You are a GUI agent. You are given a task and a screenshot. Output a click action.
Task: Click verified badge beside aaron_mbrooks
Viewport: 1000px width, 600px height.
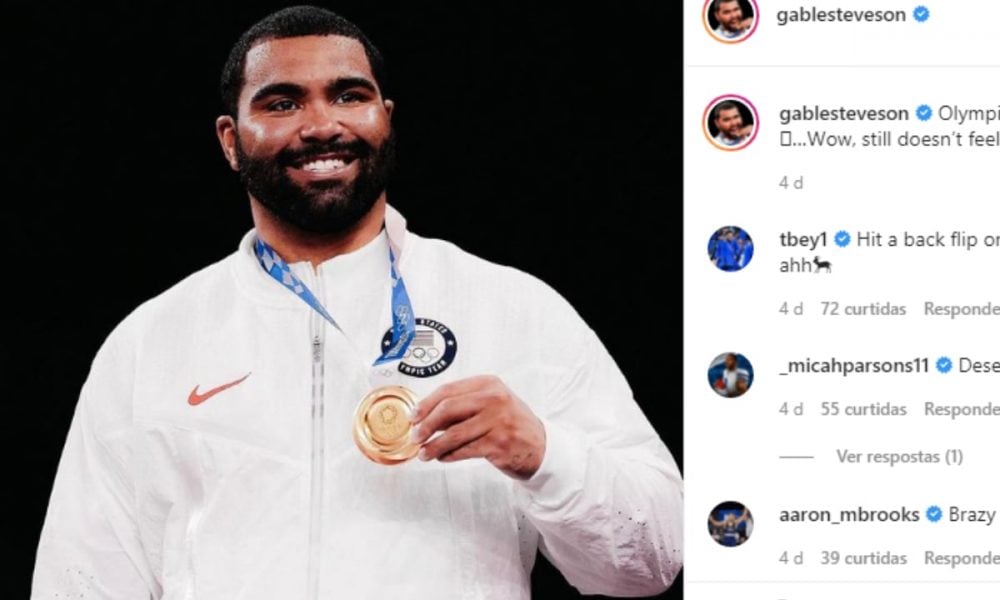[x=934, y=514]
